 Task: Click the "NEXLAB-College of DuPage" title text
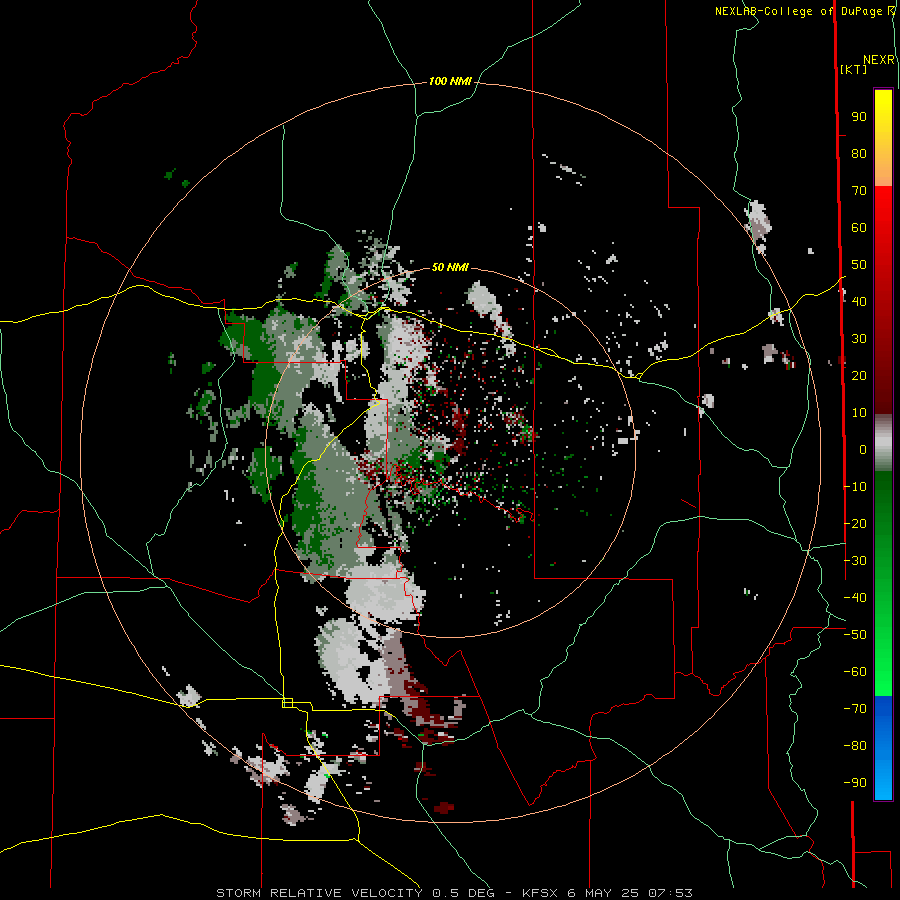[x=798, y=11]
